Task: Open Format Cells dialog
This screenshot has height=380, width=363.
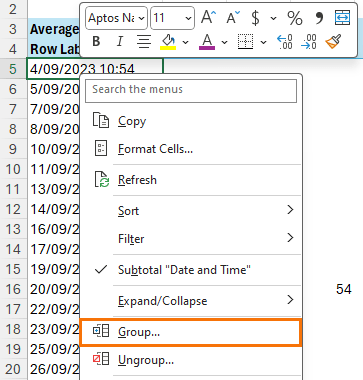Action: click(191, 149)
